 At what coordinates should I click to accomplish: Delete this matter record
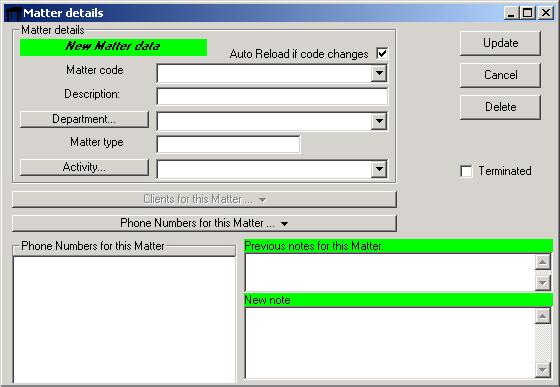point(500,107)
